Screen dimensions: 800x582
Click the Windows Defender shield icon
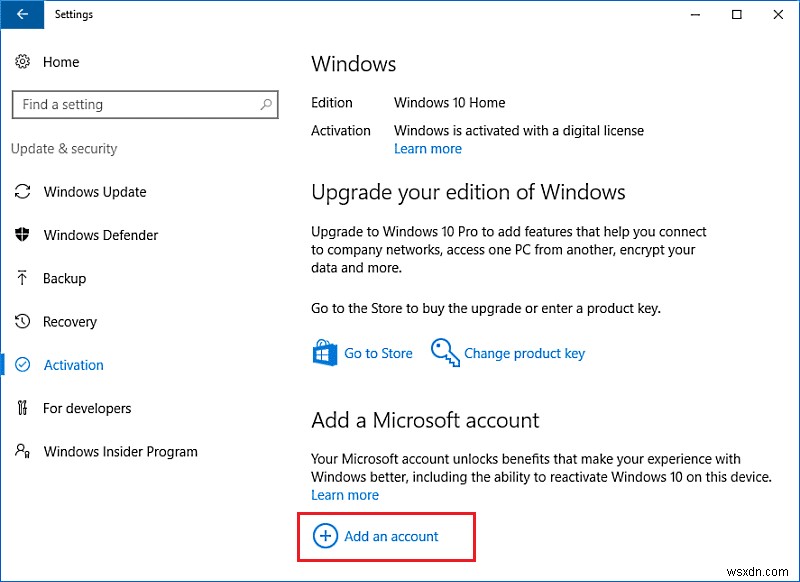pos(22,235)
